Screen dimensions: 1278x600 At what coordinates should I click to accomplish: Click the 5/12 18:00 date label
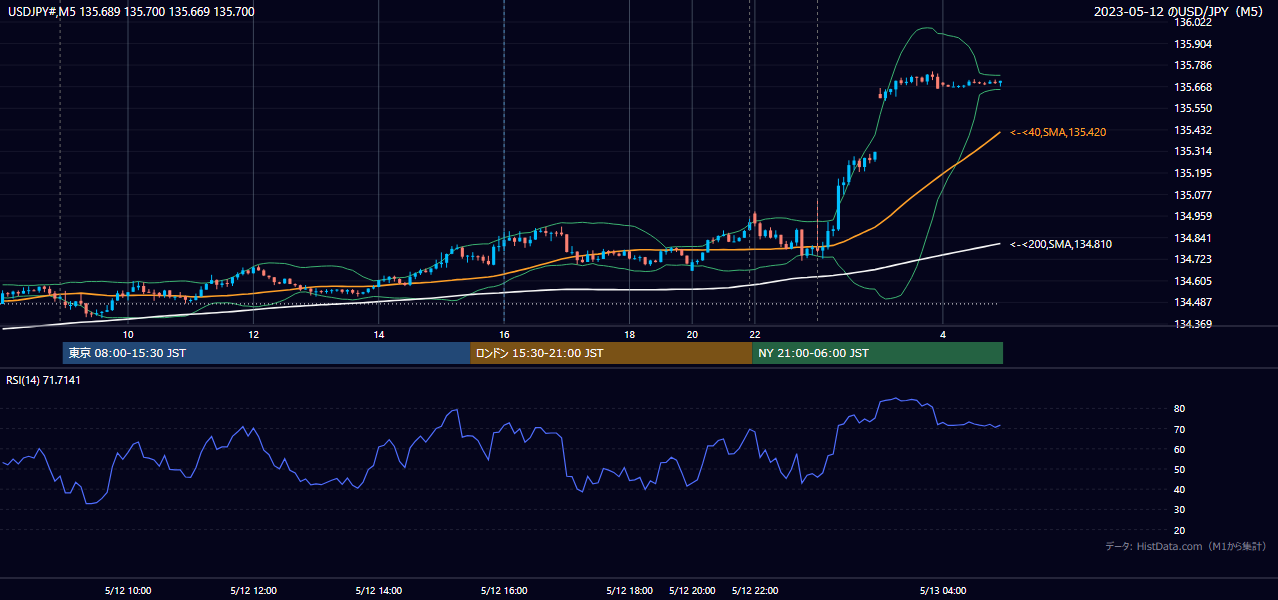[629, 591]
